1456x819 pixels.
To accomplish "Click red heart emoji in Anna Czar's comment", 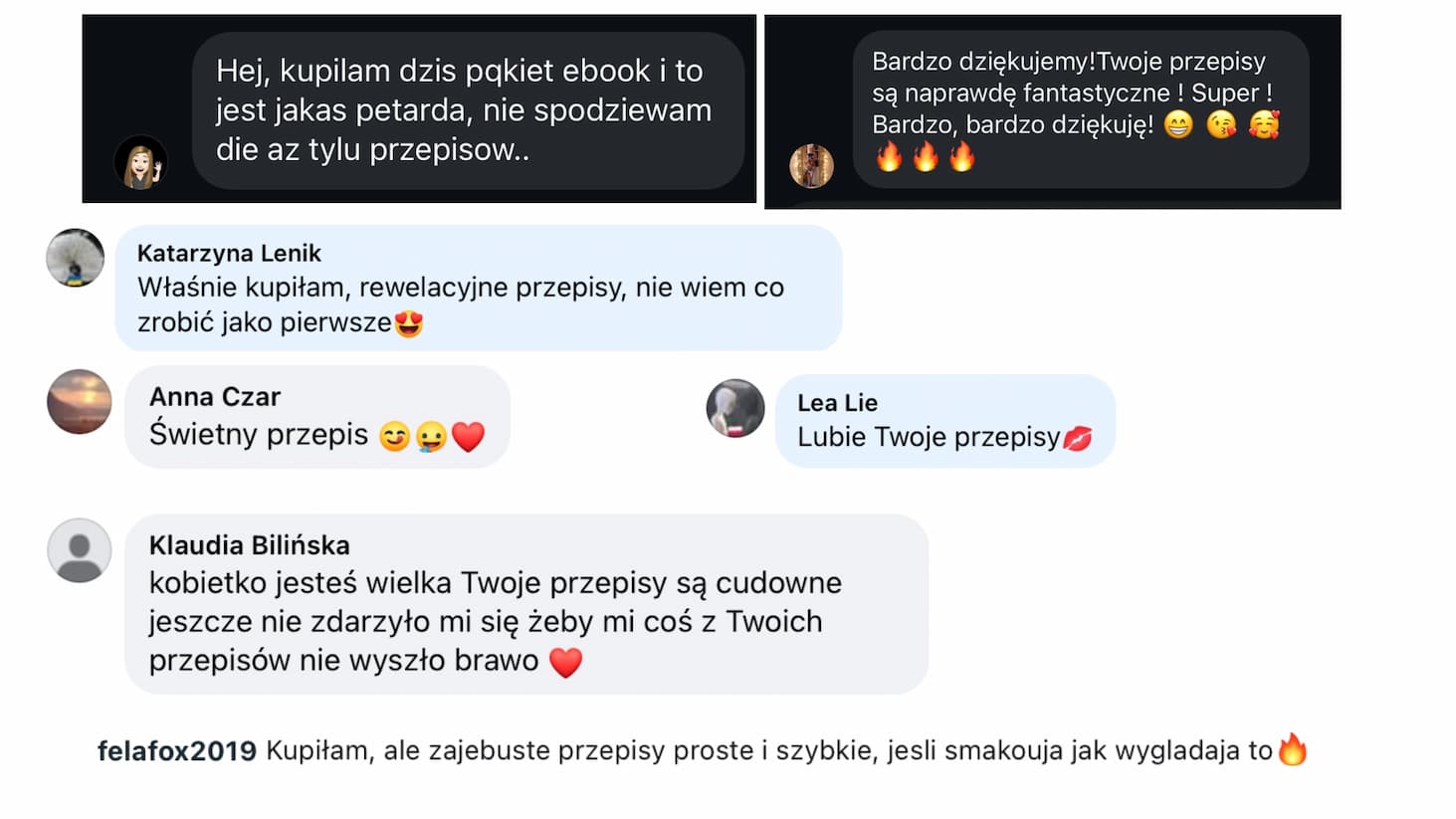I will (468, 436).
